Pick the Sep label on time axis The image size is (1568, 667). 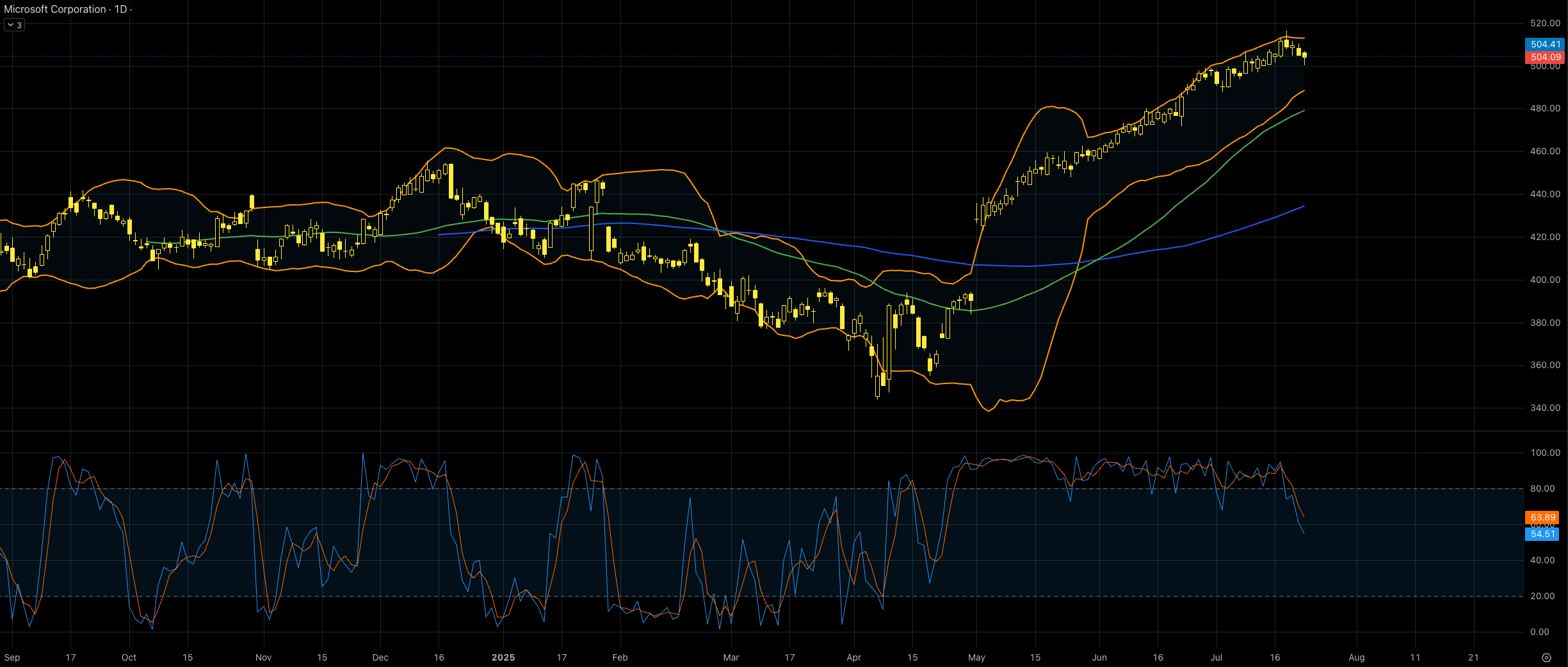click(12, 657)
